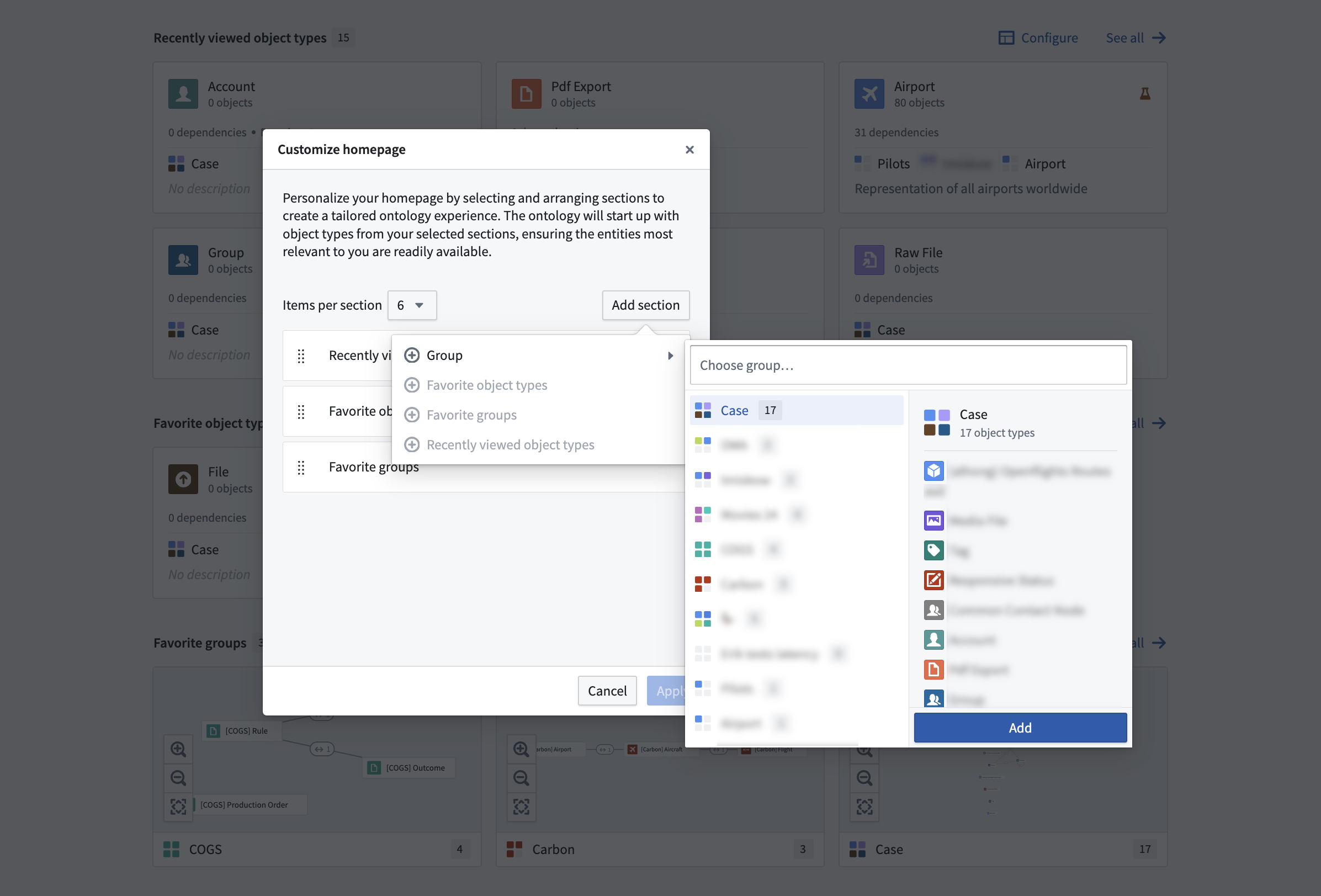The width and height of the screenshot is (1321, 896).
Task: Click the Add section button
Action: coord(646,305)
